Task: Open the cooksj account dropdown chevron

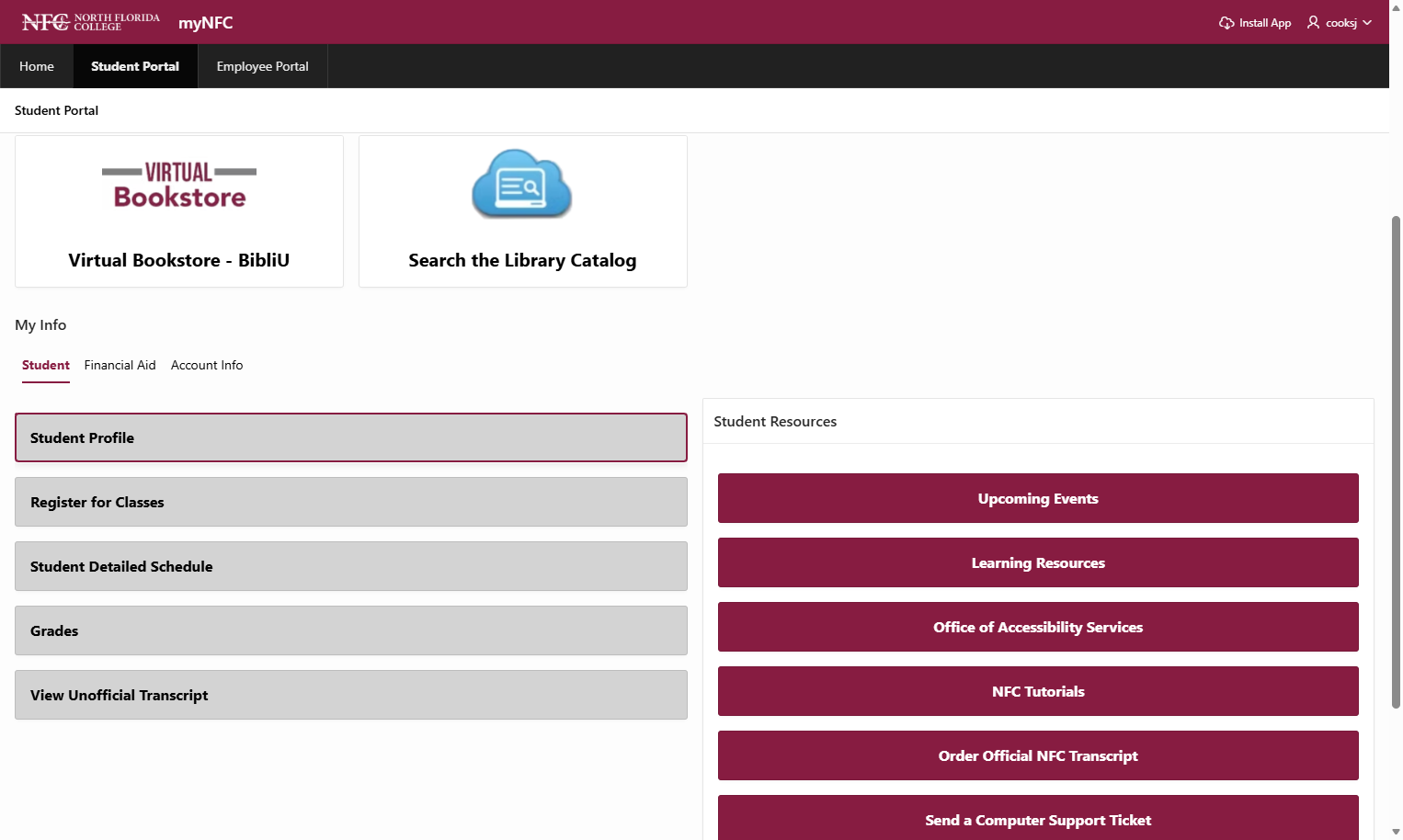Action: point(1367,23)
